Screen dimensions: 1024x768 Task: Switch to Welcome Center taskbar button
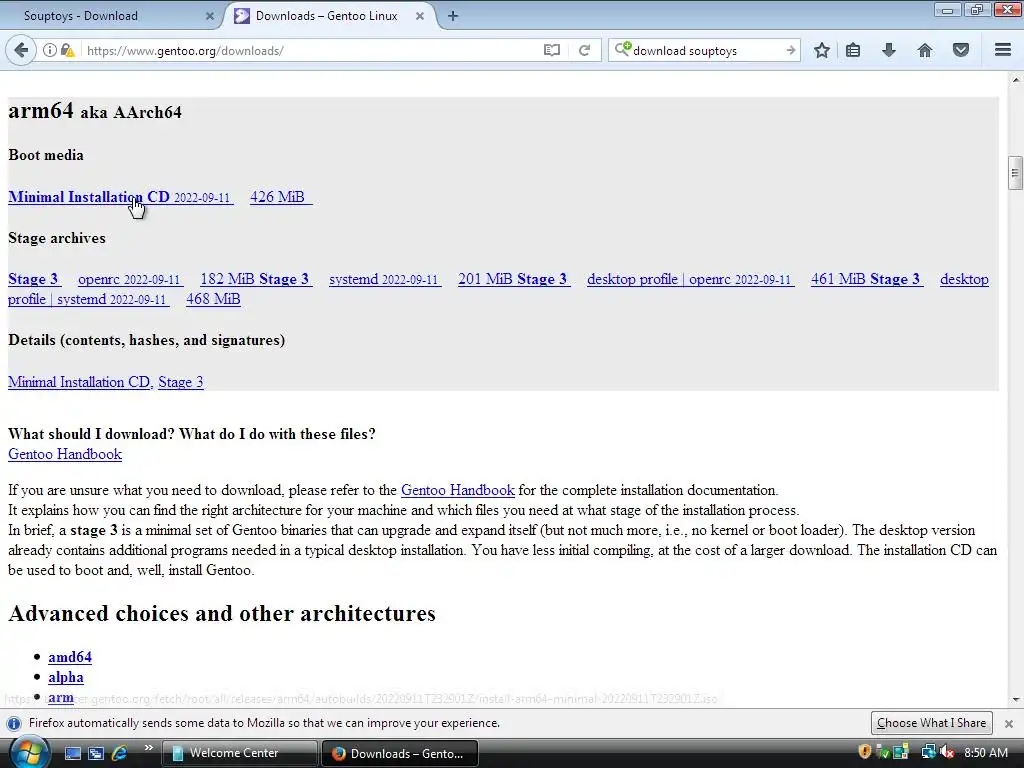(239, 753)
